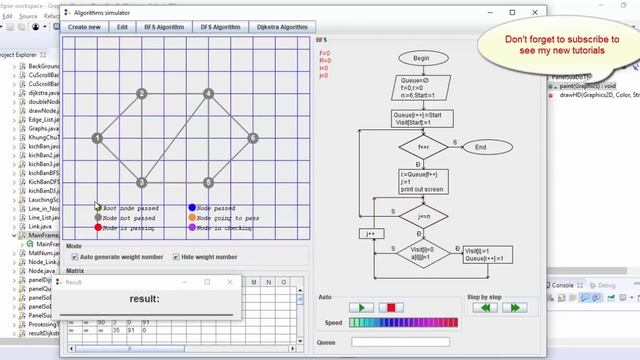
Task: Click the flowchart 'j++' box
Action: pyautogui.click(x=371, y=233)
